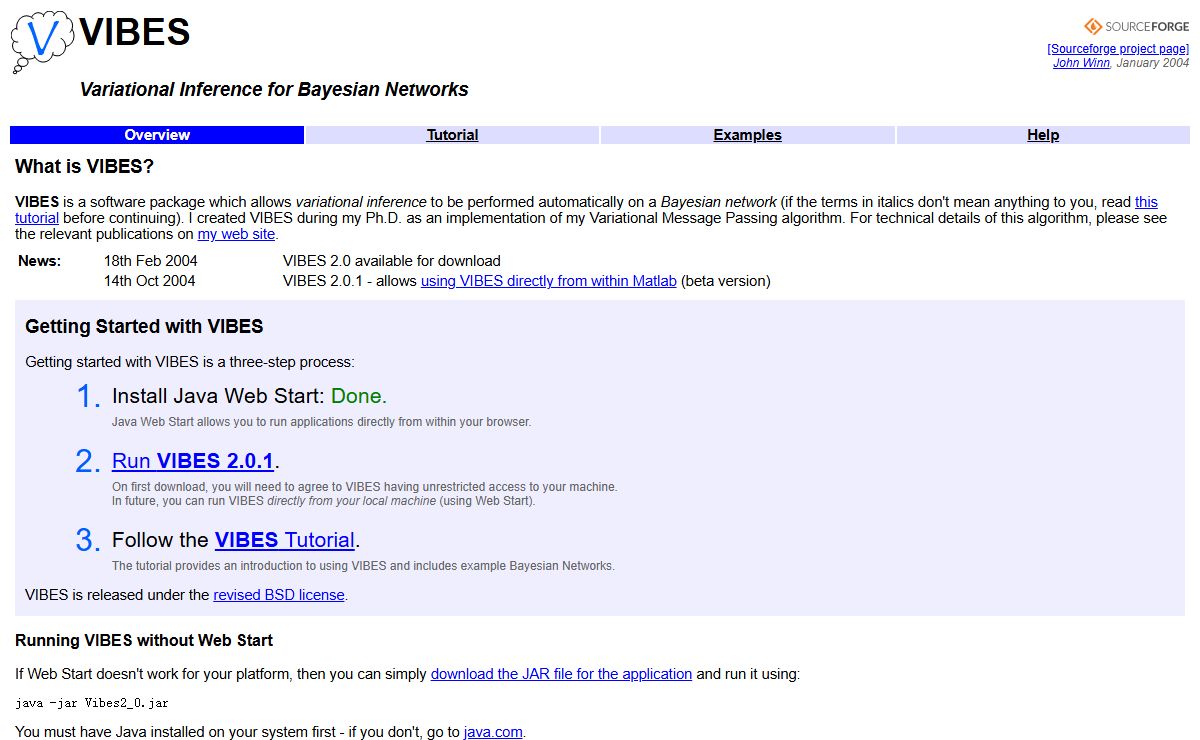The image size is (1200, 740).
Task: Open the 'my web site' link
Action: point(236,234)
